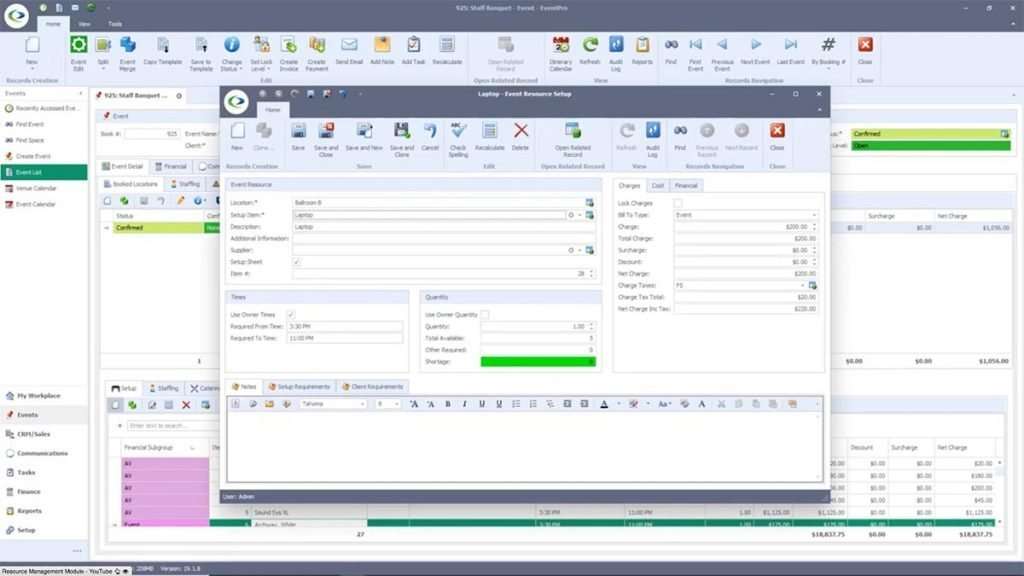
Task: Click Add Note in the main ribbon
Action: (x=382, y=51)
